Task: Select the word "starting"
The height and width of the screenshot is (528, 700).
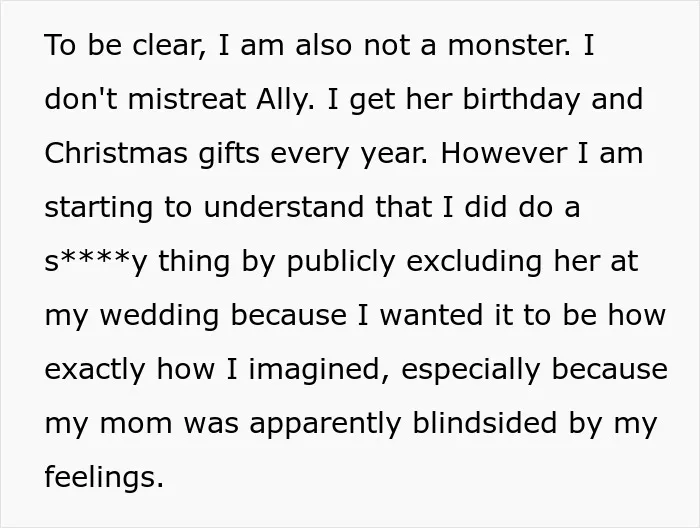Action: (x=99, y=208)
